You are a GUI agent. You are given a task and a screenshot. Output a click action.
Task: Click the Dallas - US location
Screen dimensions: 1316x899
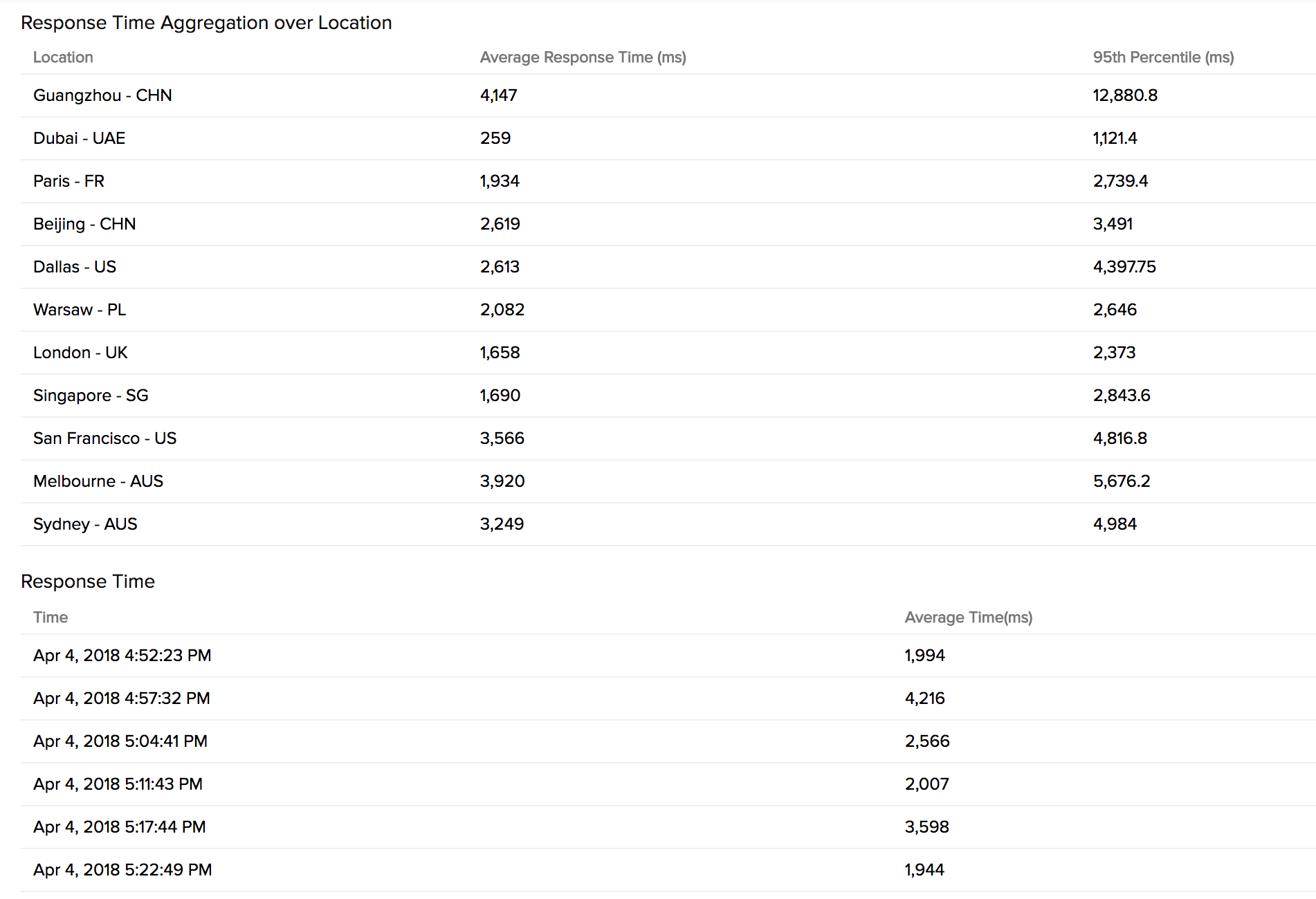[x=75, y=267]
